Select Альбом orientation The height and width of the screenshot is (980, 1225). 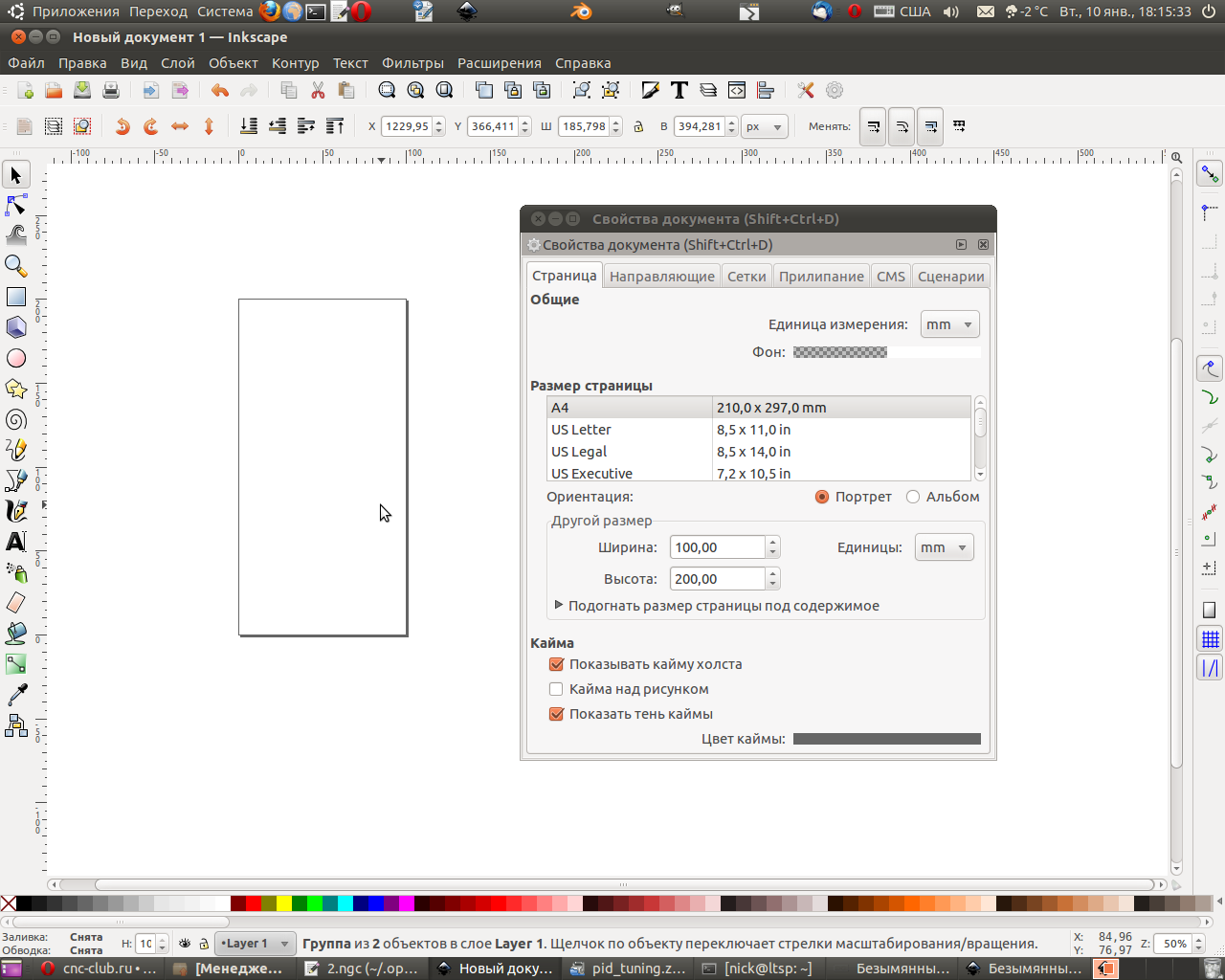[x=943, y=497]
